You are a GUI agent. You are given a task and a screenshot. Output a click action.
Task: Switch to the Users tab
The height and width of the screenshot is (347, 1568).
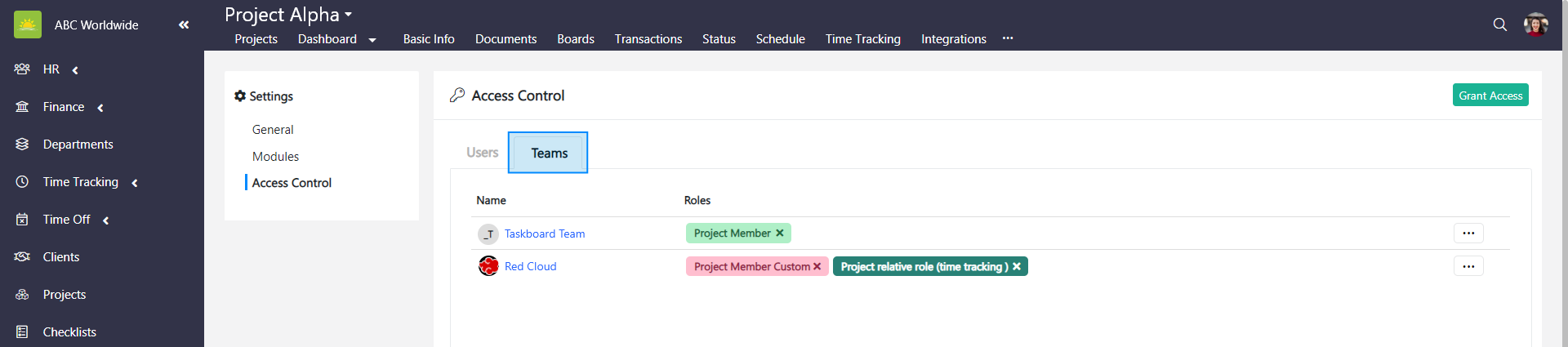(x=482, y=153)
